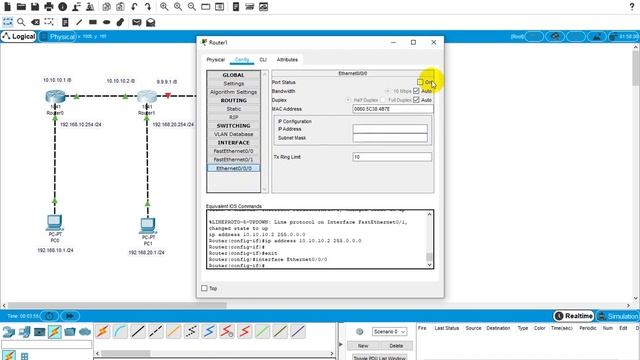Screen dimensions: 640x360
Task: Click New scenario button
Action: tap(363, 346)
